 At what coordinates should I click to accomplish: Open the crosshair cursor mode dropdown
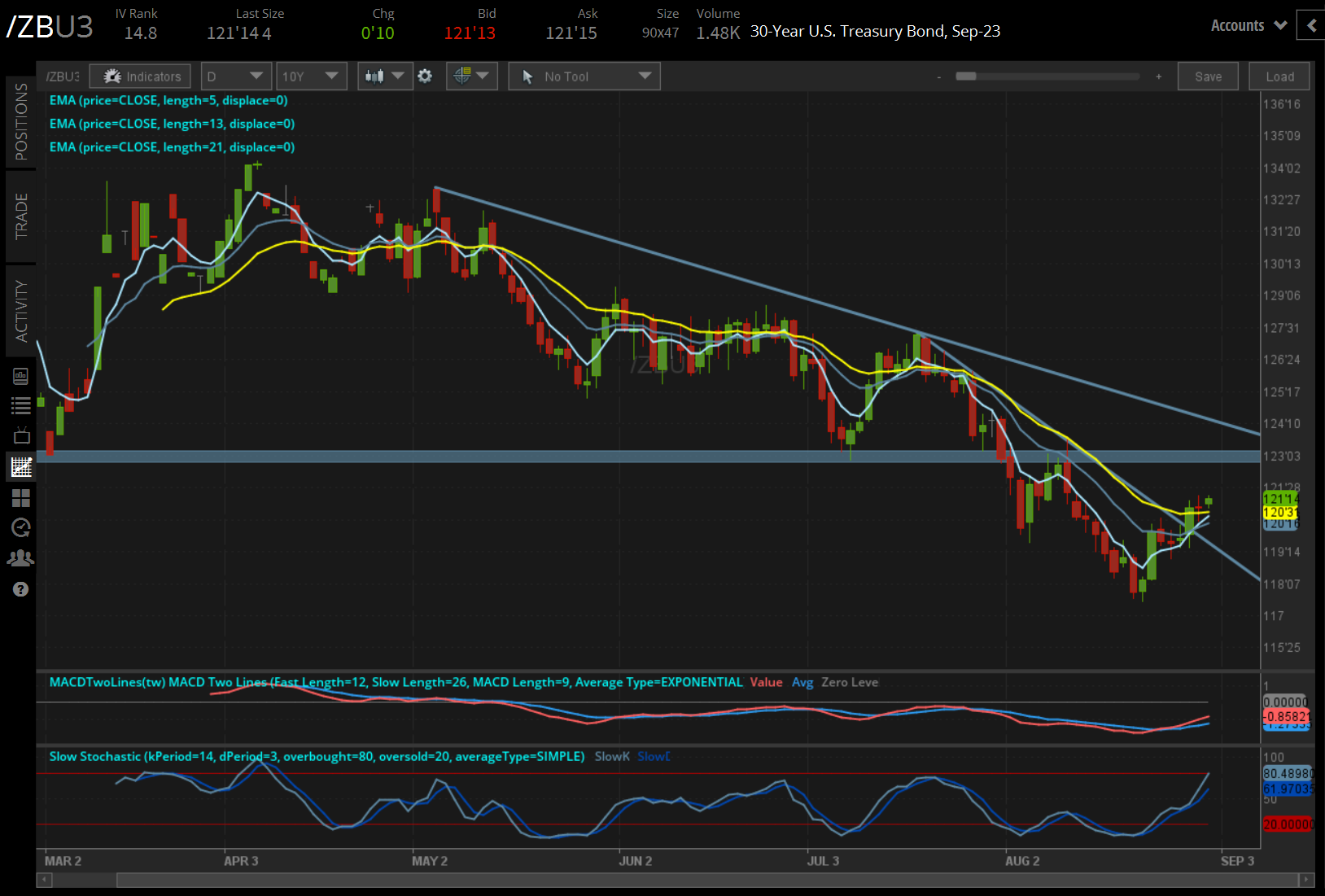[x=472, y=76]
